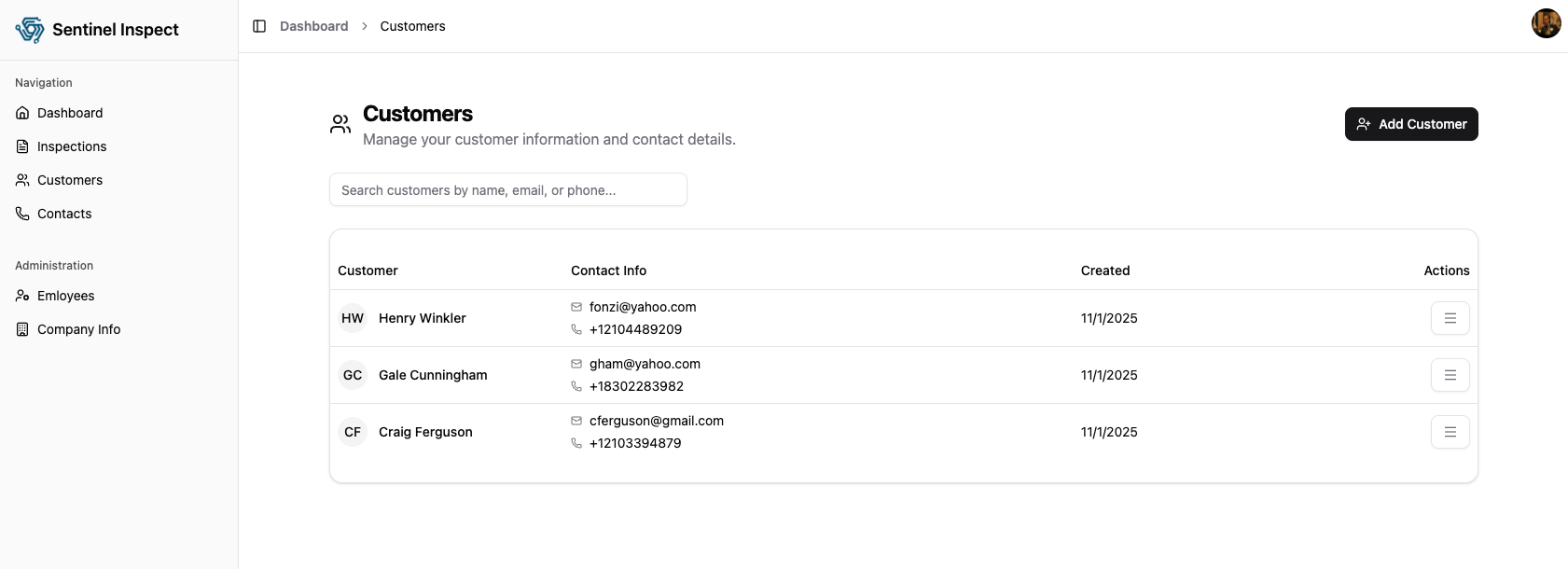Click the email fonzi@yahoo.com
This screenshot has width=1568, height=569.
coord(643,307)
